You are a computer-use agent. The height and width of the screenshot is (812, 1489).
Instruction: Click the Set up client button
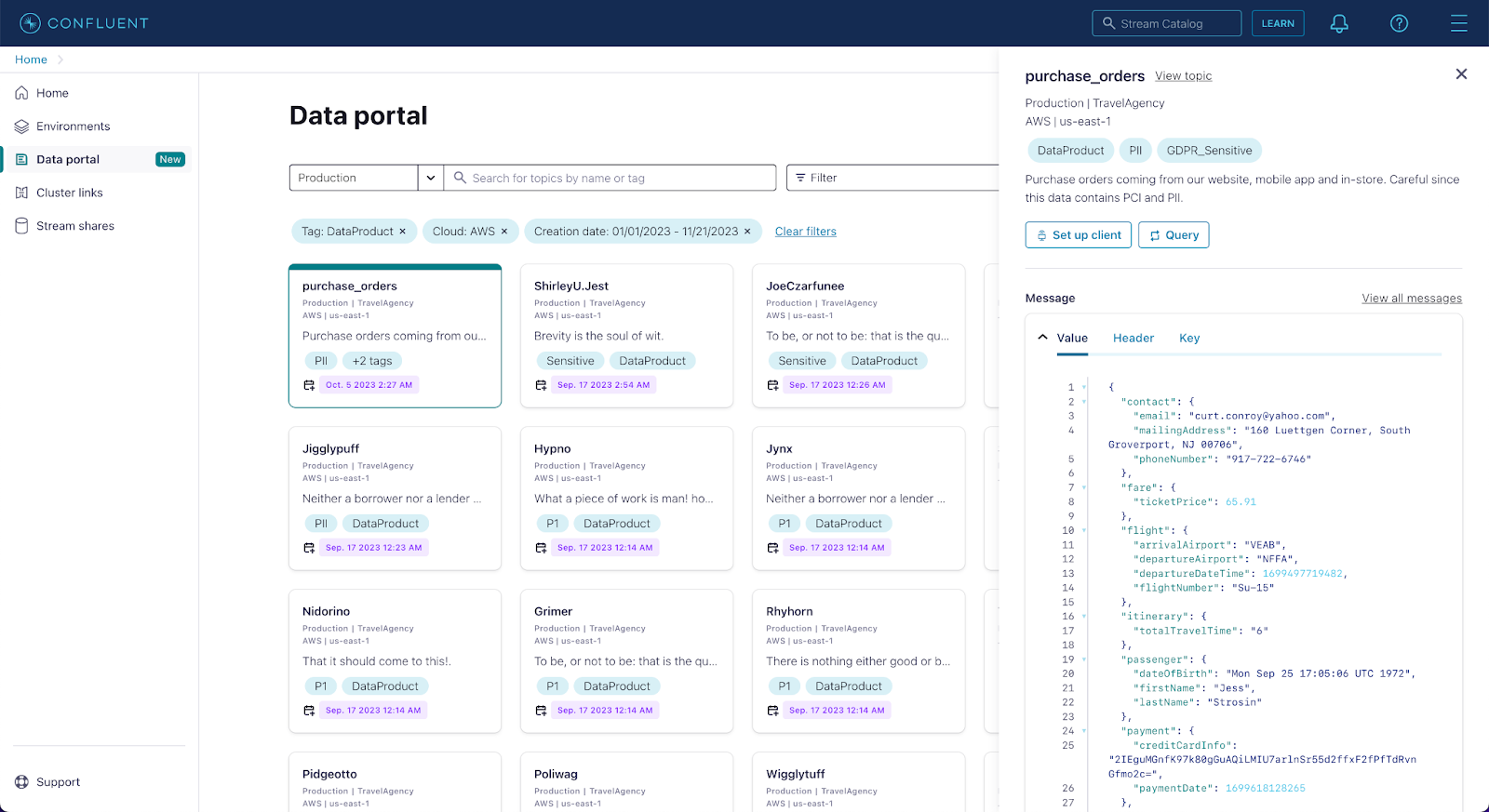[x=1079, y=235]
